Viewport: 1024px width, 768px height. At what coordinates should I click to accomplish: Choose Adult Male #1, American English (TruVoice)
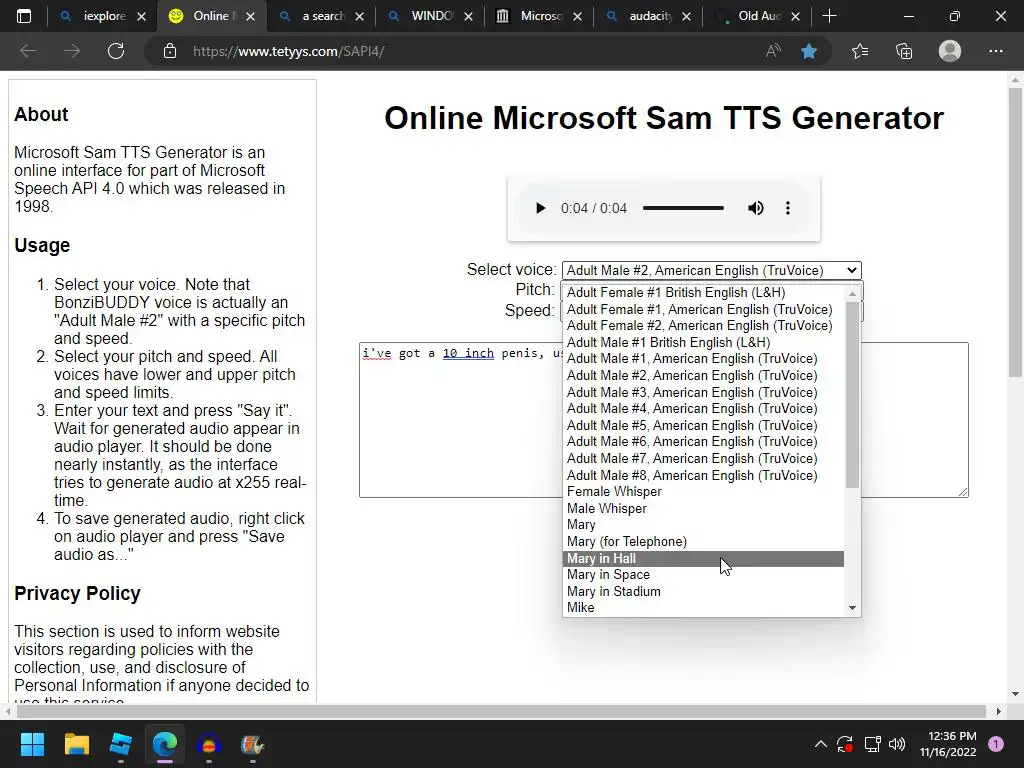703,359
